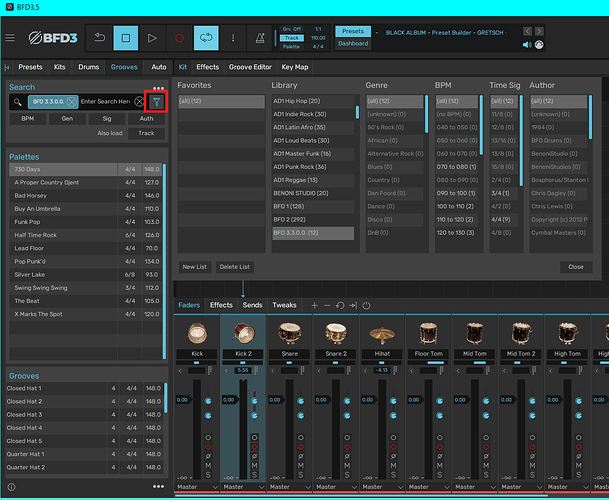Switch to the Kits browser tab

point(59,67)
